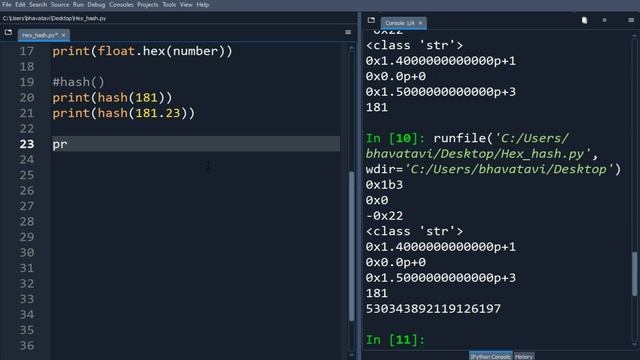Click the console stop execution square icon
The height and width of the screenshot is (360, 640).
[604, 20]
